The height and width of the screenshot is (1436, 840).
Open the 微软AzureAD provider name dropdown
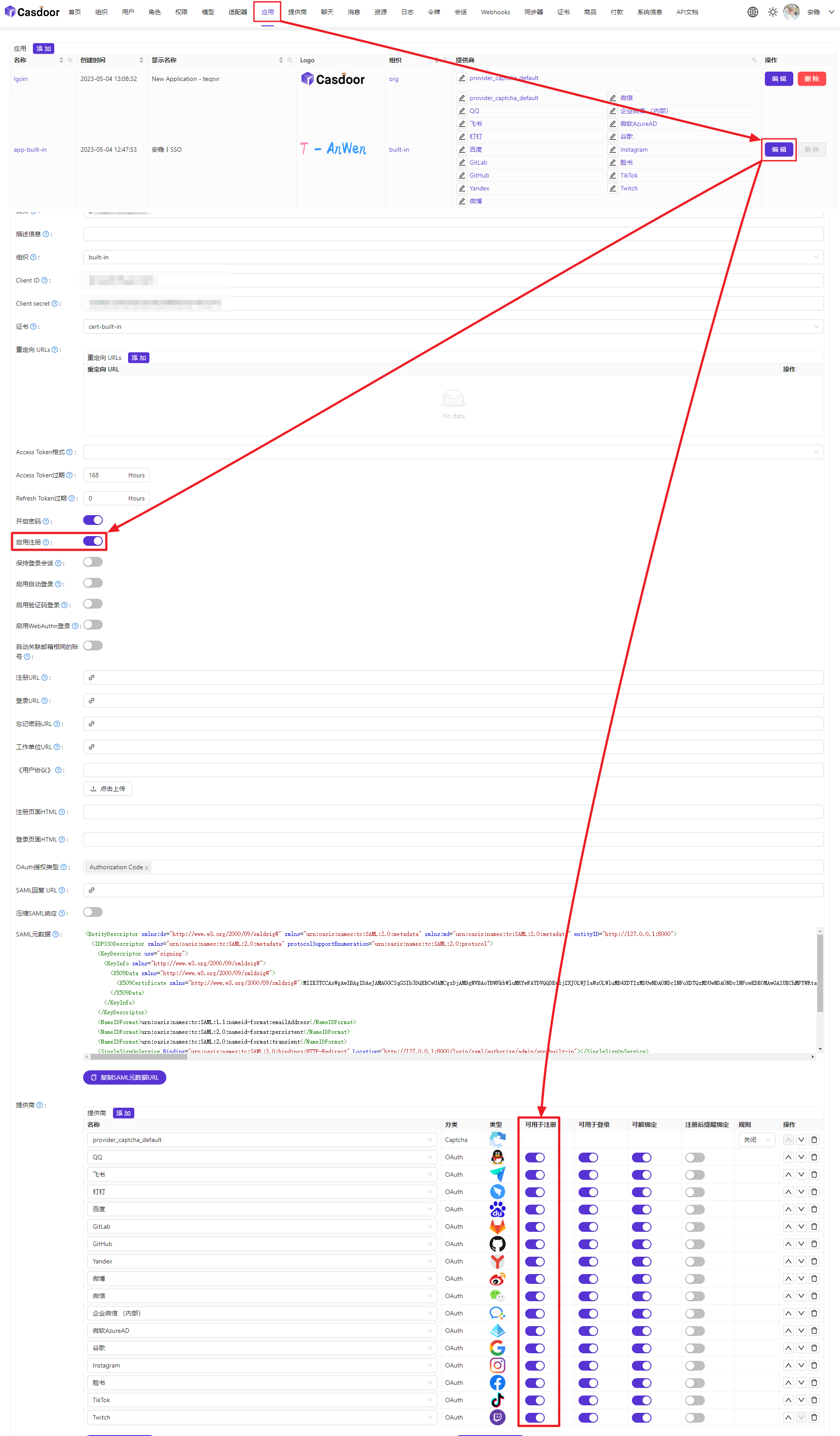[262, 1331]
